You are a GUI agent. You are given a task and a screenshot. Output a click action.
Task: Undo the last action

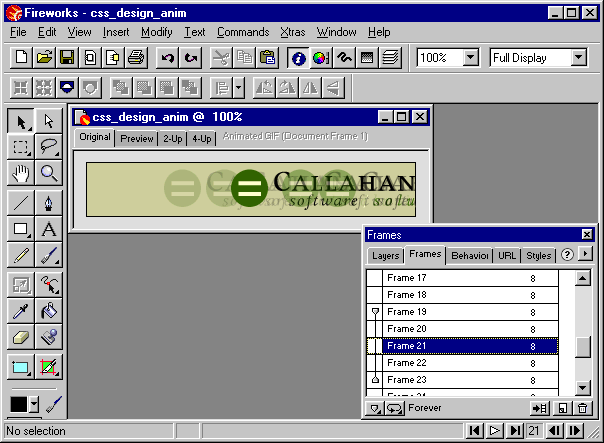point(168,58)
